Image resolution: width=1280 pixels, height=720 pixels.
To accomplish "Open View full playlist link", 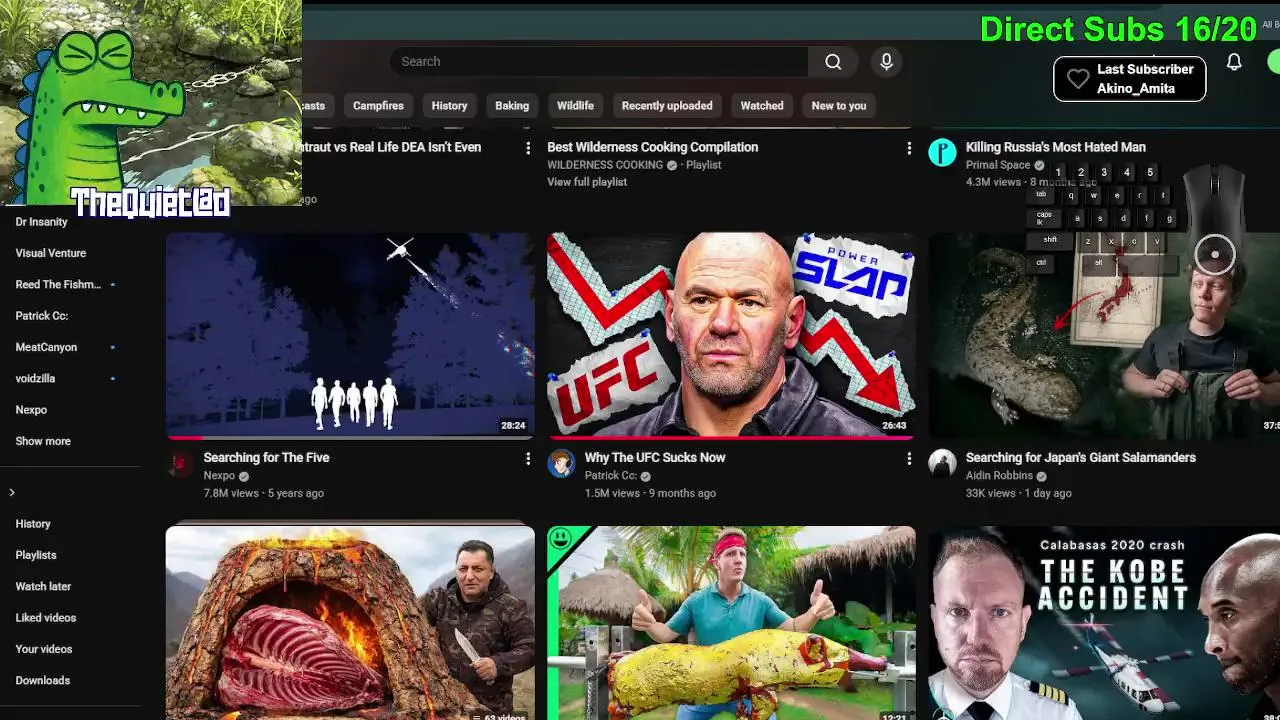I will tap(587, 182).
